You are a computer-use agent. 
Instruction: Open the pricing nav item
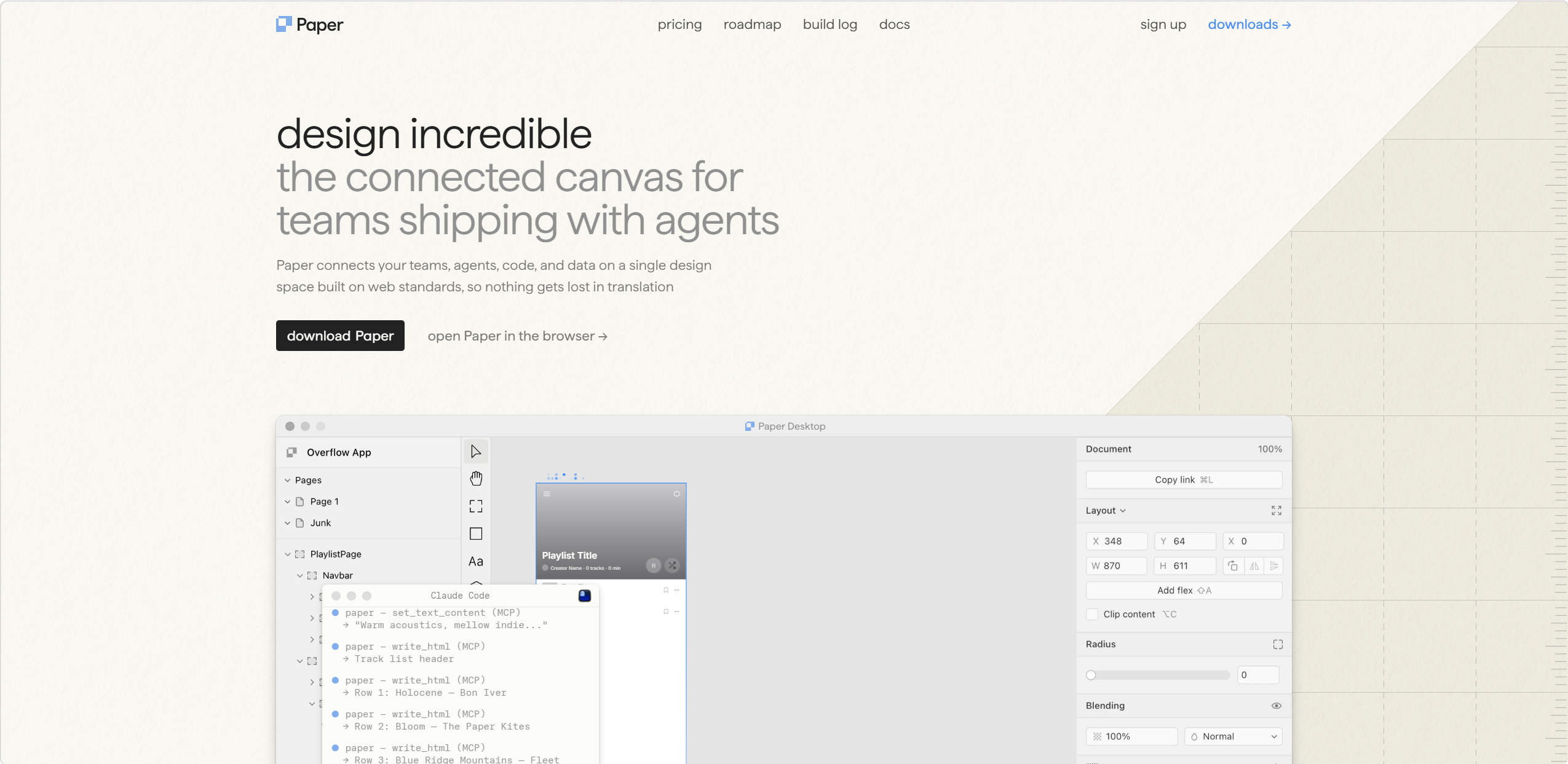pos(679,25)
